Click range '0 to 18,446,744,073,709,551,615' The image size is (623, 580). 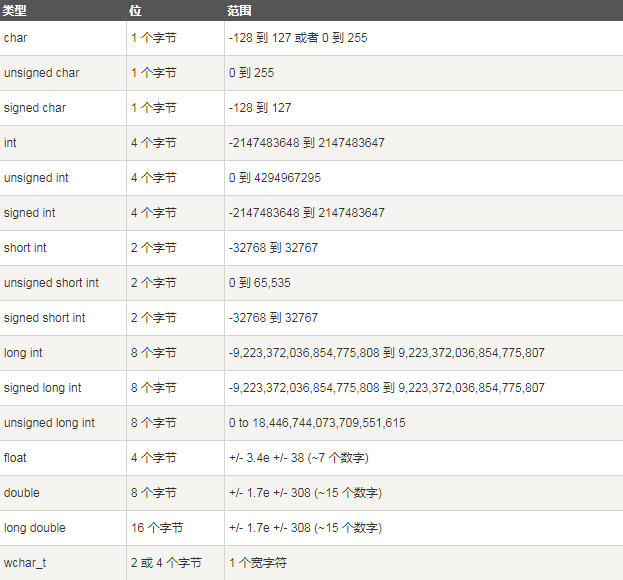pos(317,423)
